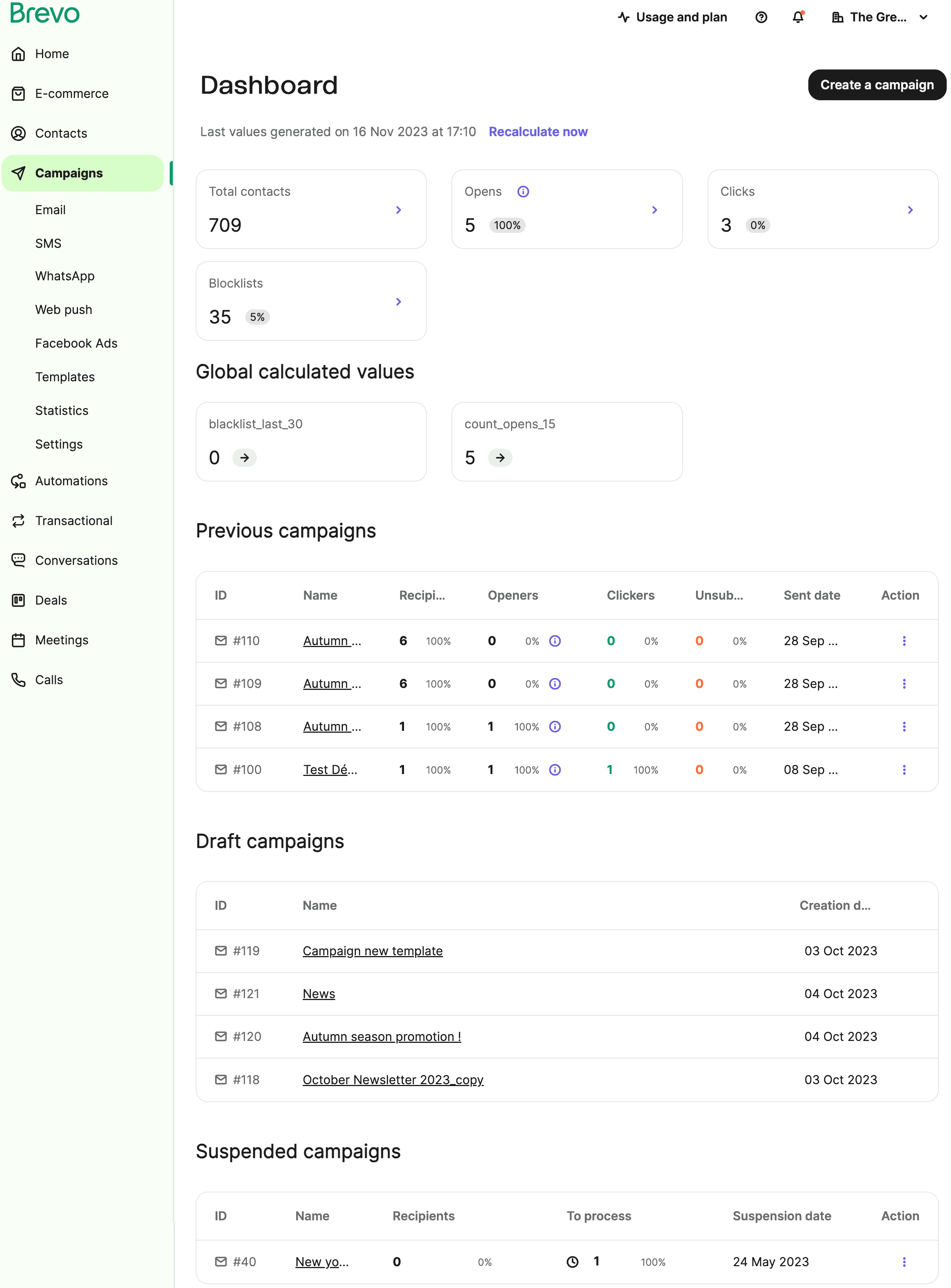Click the Recalculate now link
Viewport: 951px width, 1288px height.
pyautogui.click(x=538, y=132)
